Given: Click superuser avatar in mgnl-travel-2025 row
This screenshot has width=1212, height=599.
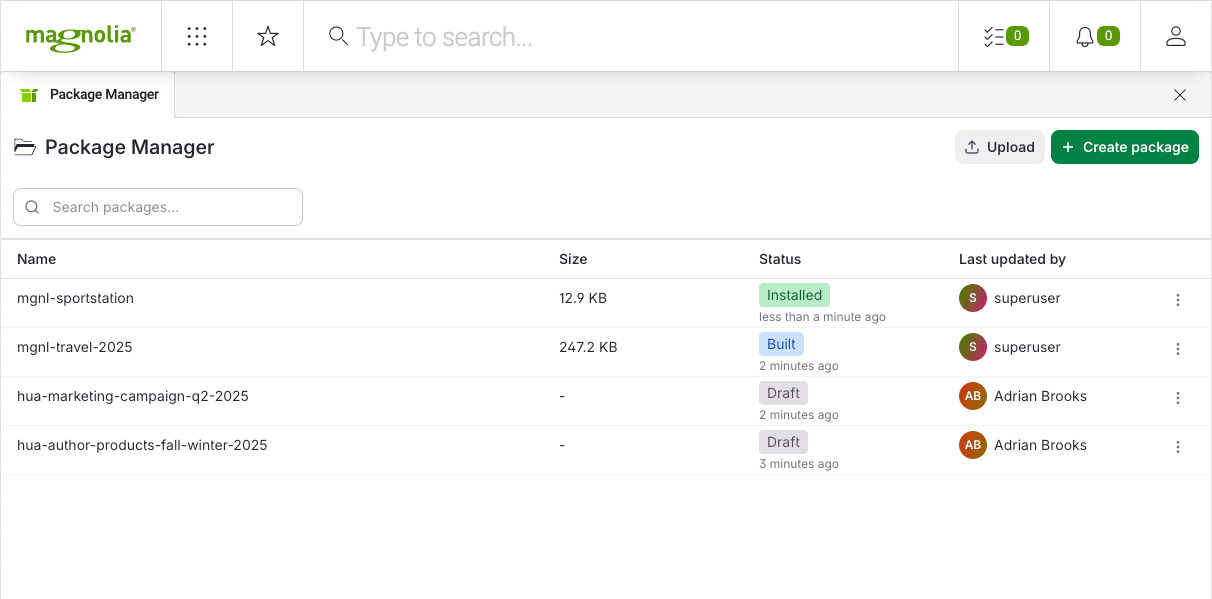Looking at the screenshot, I should (973, 347).
